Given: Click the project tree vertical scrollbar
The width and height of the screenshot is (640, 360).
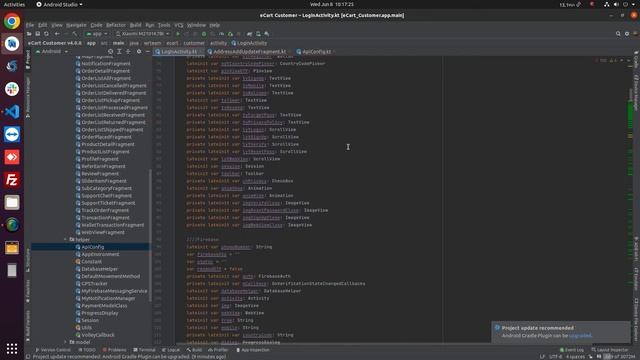Looking at the screenshot, I should (150, 236).
